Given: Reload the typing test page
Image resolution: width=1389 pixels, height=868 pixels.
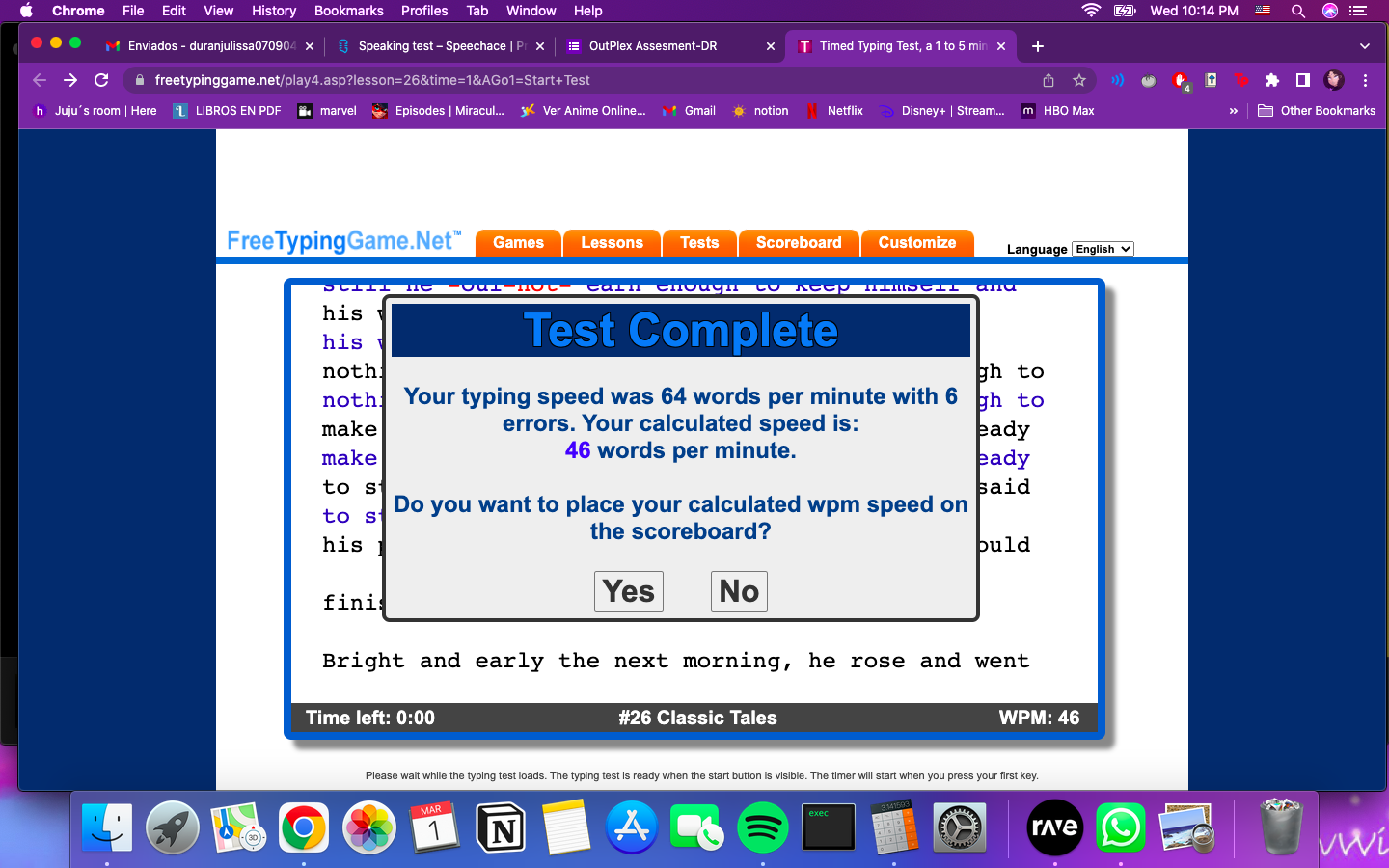Looking at the screenshot, I should click(x=101, y=80).
